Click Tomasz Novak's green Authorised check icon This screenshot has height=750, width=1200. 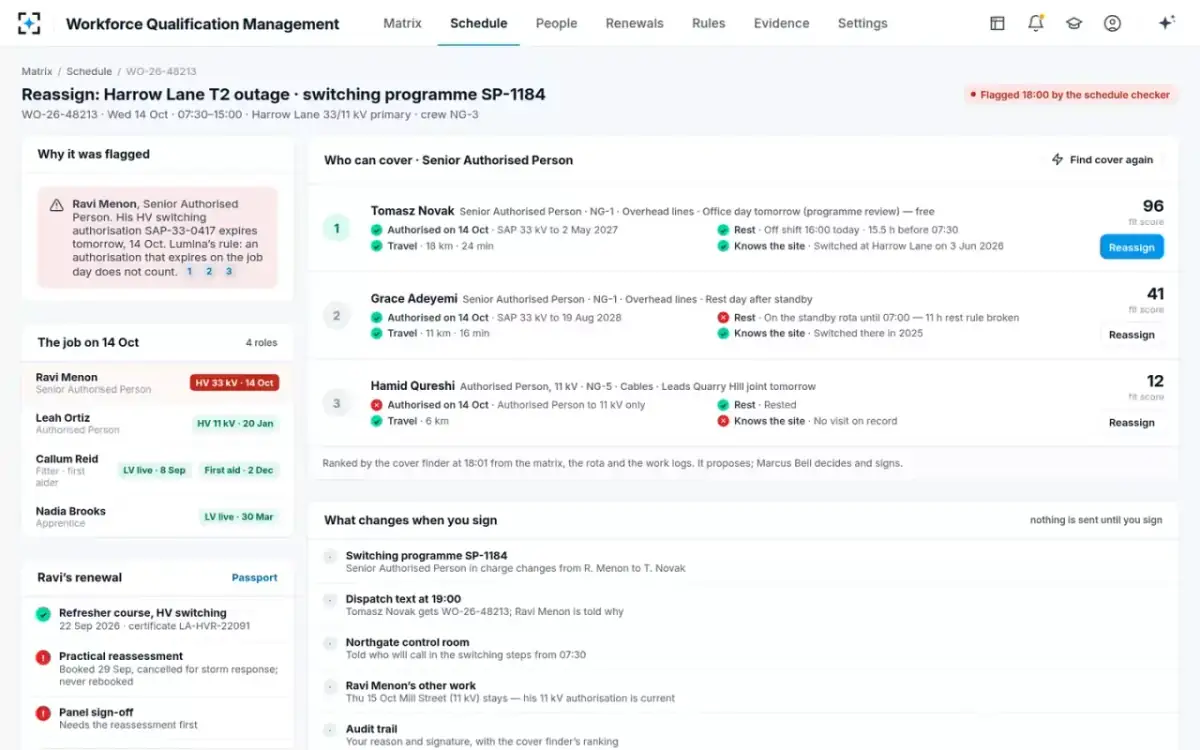tap(377, 230)
